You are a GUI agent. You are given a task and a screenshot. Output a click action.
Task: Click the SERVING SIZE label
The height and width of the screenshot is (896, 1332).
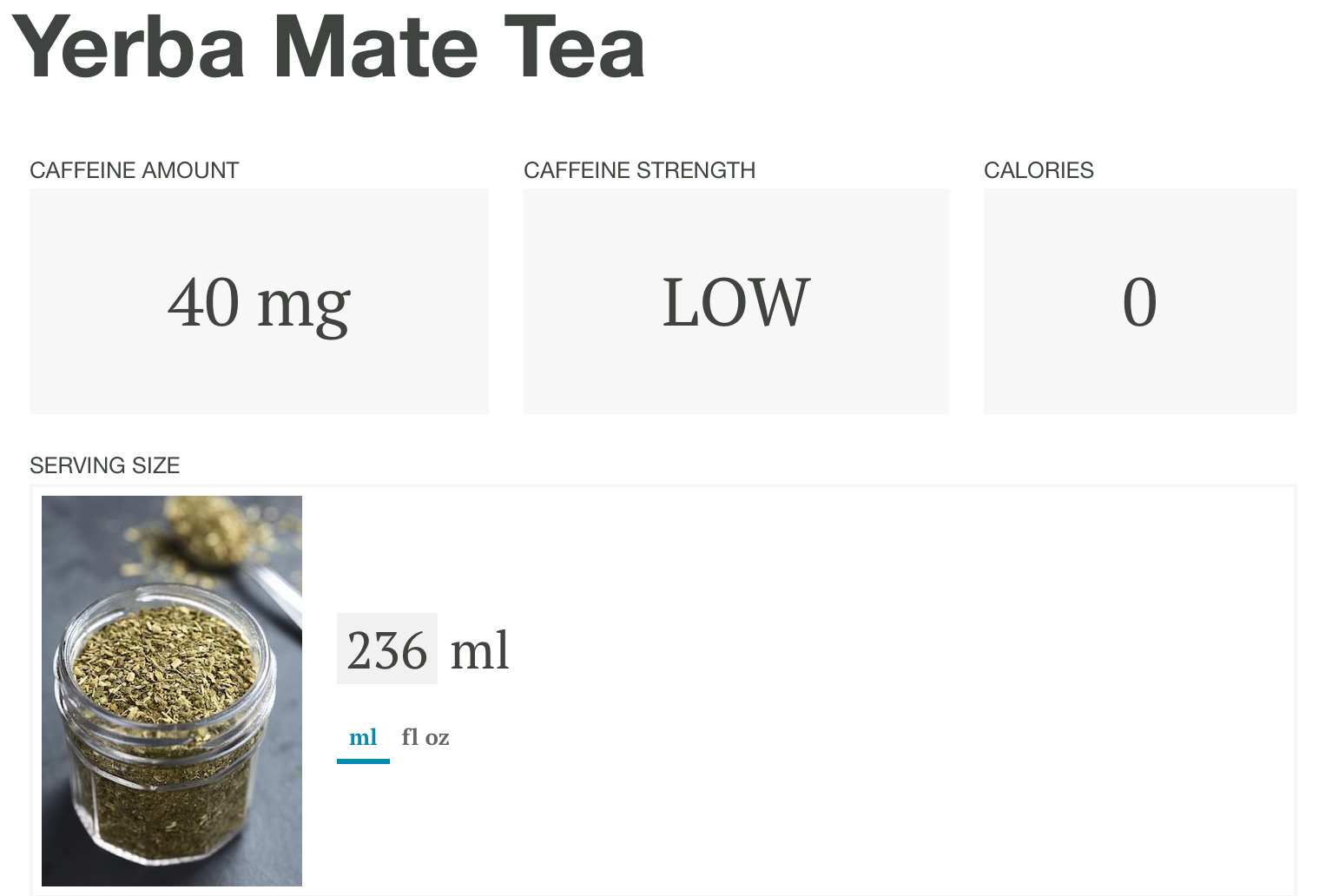pos(104,465)
